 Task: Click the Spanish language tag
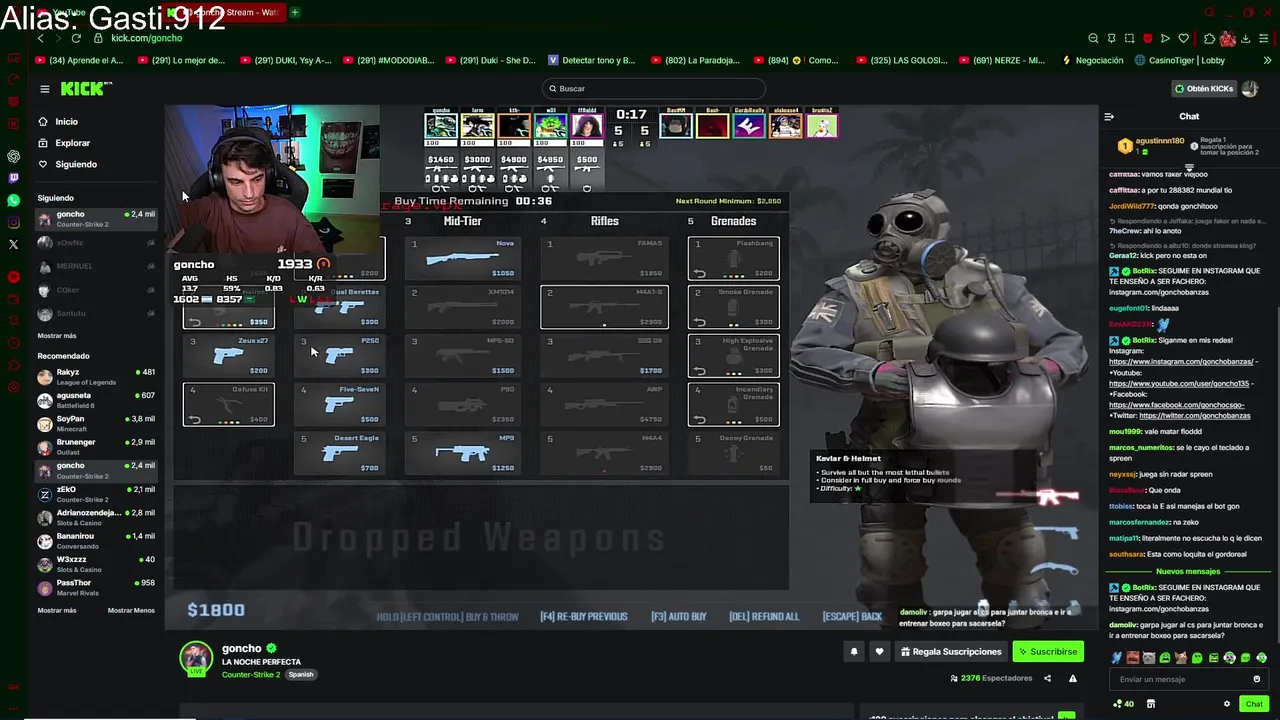301,675
